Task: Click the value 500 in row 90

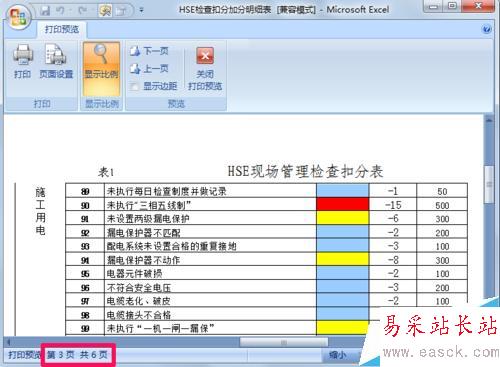Action: pos(442,205)
